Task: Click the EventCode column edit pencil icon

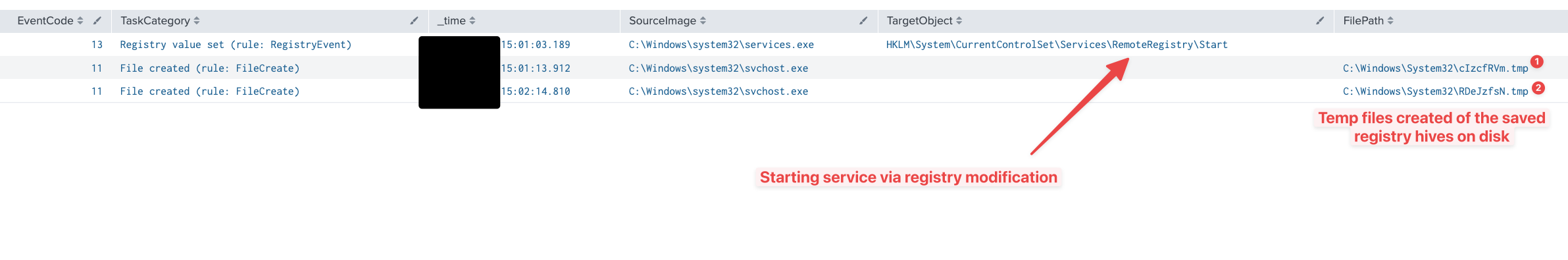Action: point(97,20)
